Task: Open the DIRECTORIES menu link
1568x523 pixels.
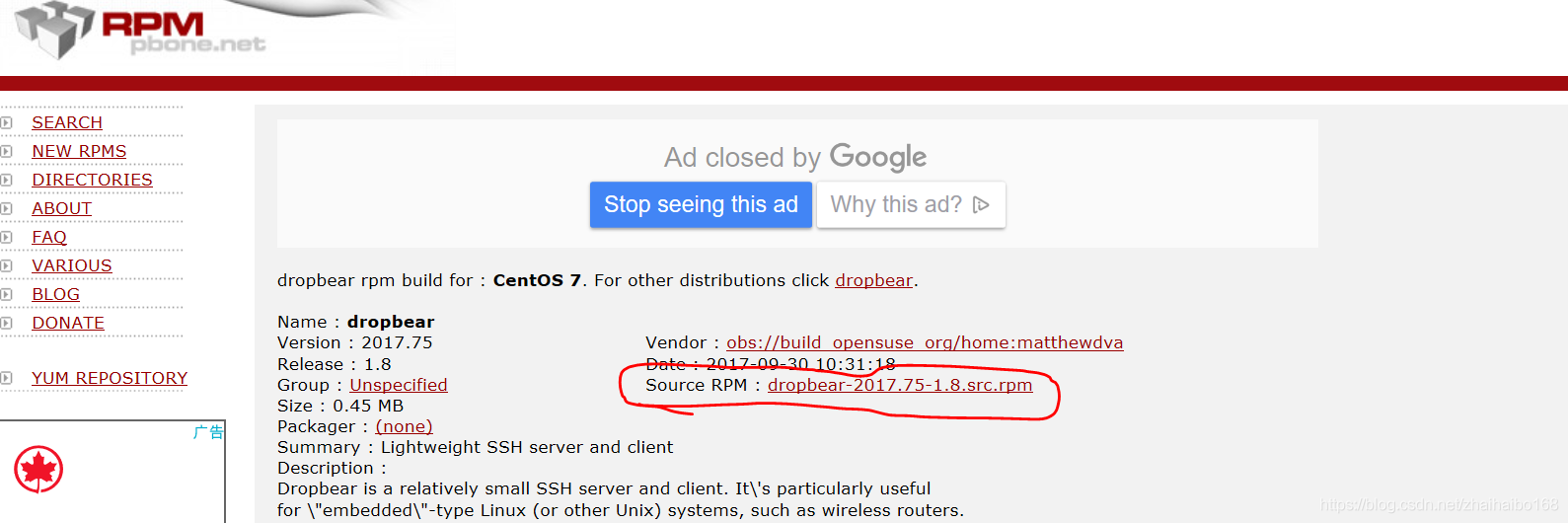Action: [92, 180]
